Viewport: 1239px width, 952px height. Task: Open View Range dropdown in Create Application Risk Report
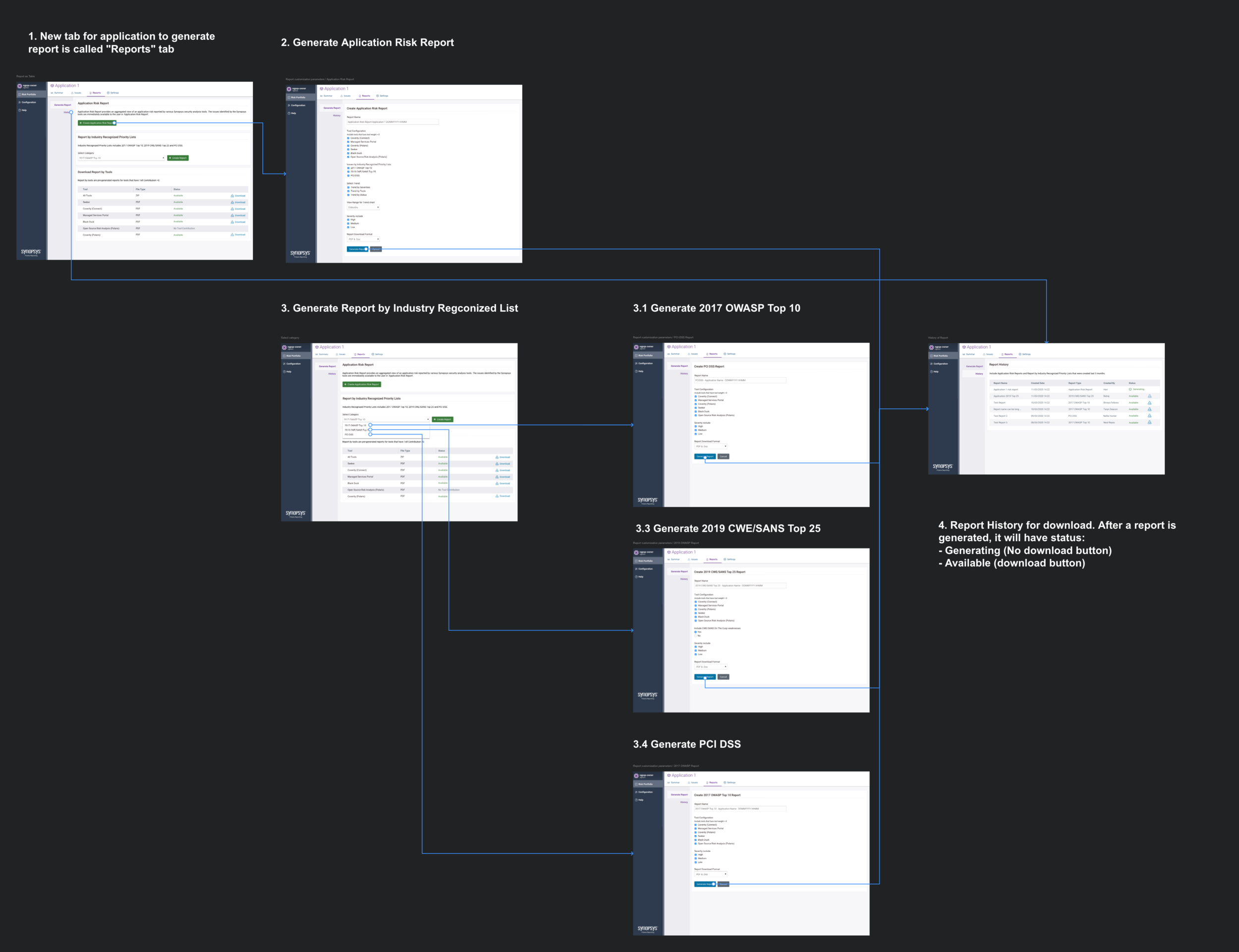[x=363, y=208]
